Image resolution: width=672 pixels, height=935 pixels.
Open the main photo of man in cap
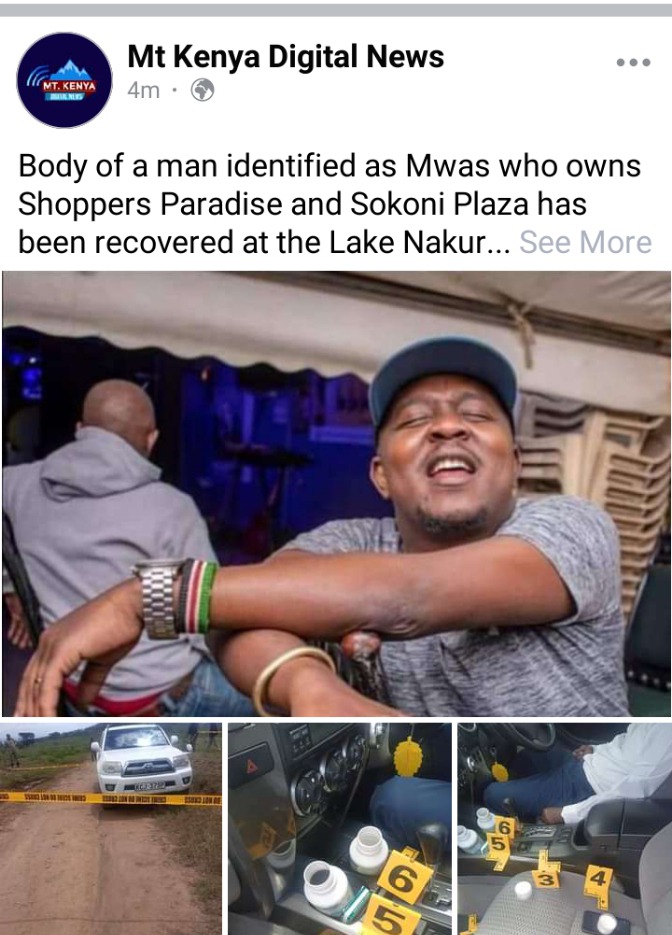(x=336, y=494)
